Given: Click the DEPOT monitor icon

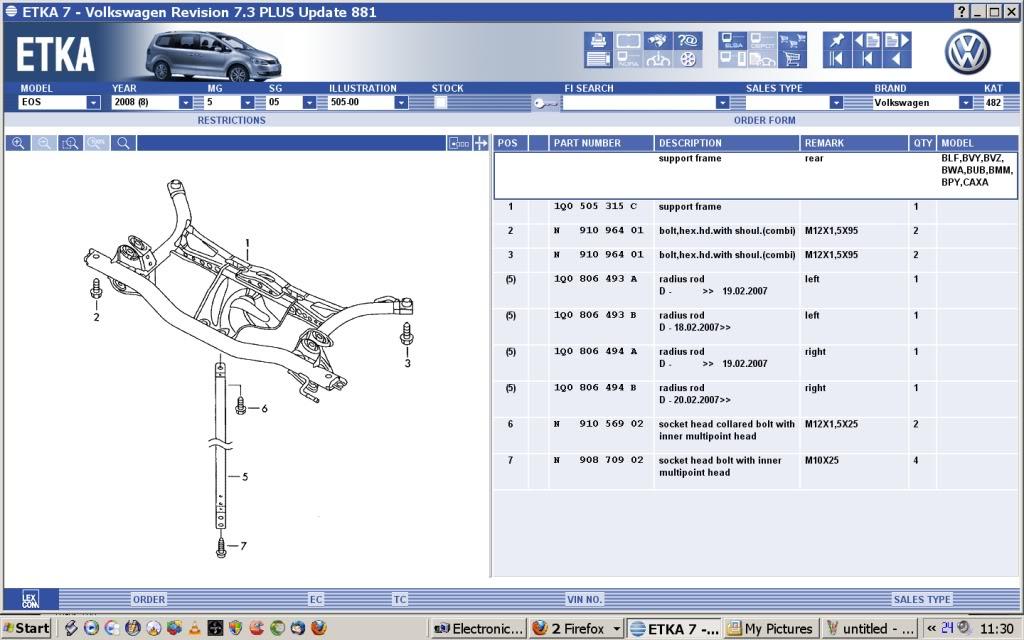Looking at the screenshot, I should point(763,40).
